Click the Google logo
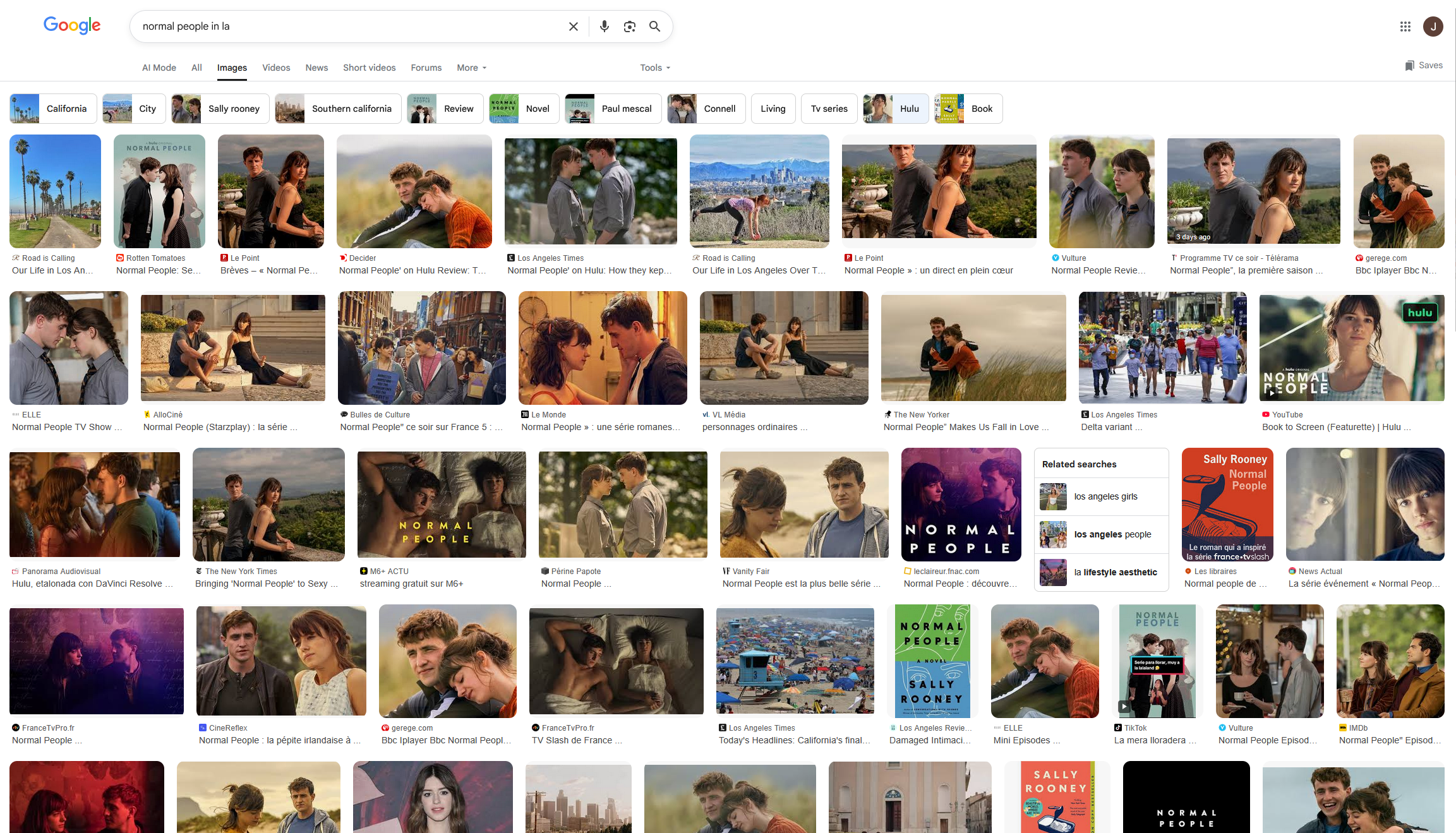Image resolution: width=1456 pixels, height=833 pixels. pos(72,25)
